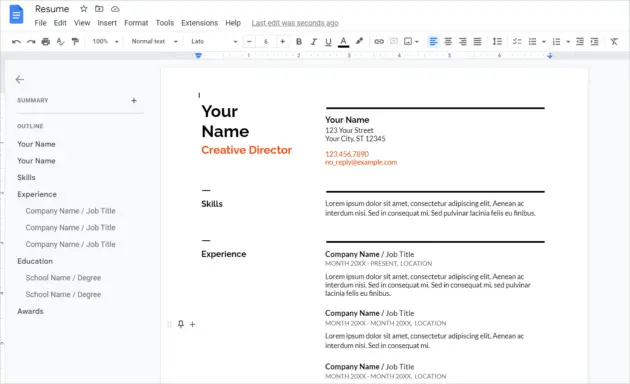Select the left indent marker on the ruler
The width and height of the screenshot is (630, 384).
pyautogui.click(x=198, y=56)
